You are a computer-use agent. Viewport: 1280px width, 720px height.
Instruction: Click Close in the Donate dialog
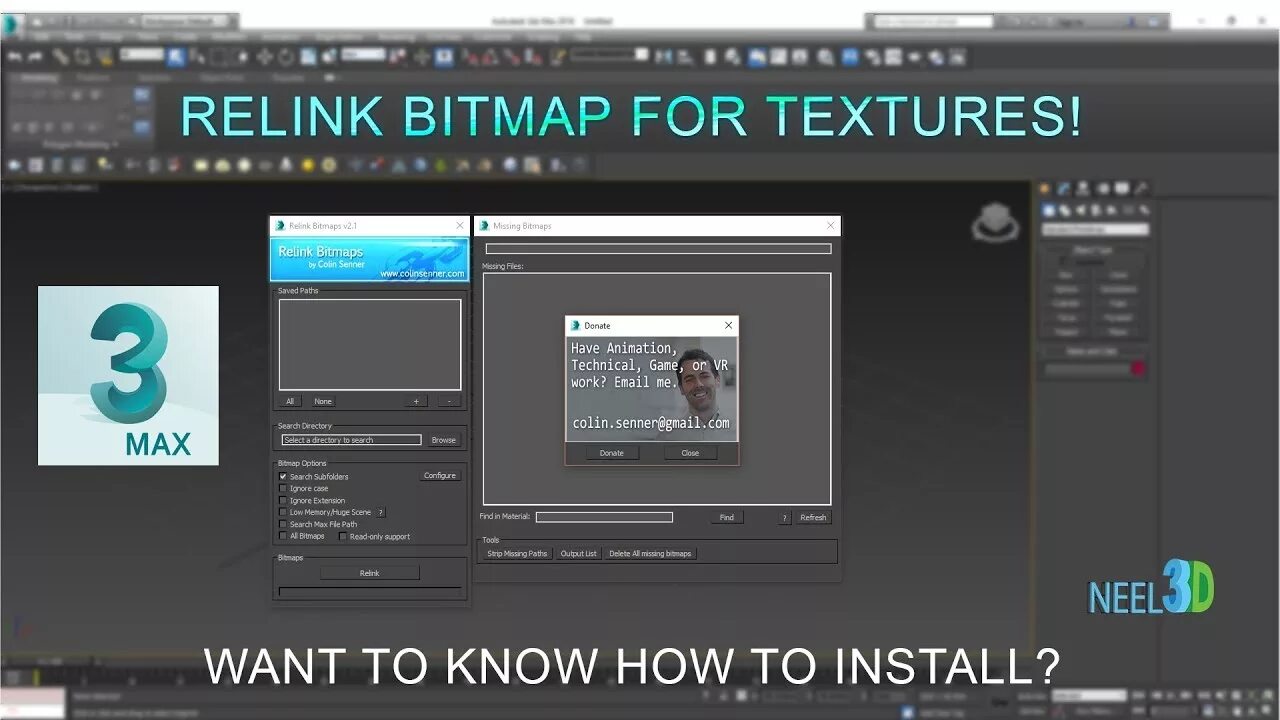(690, 453)
